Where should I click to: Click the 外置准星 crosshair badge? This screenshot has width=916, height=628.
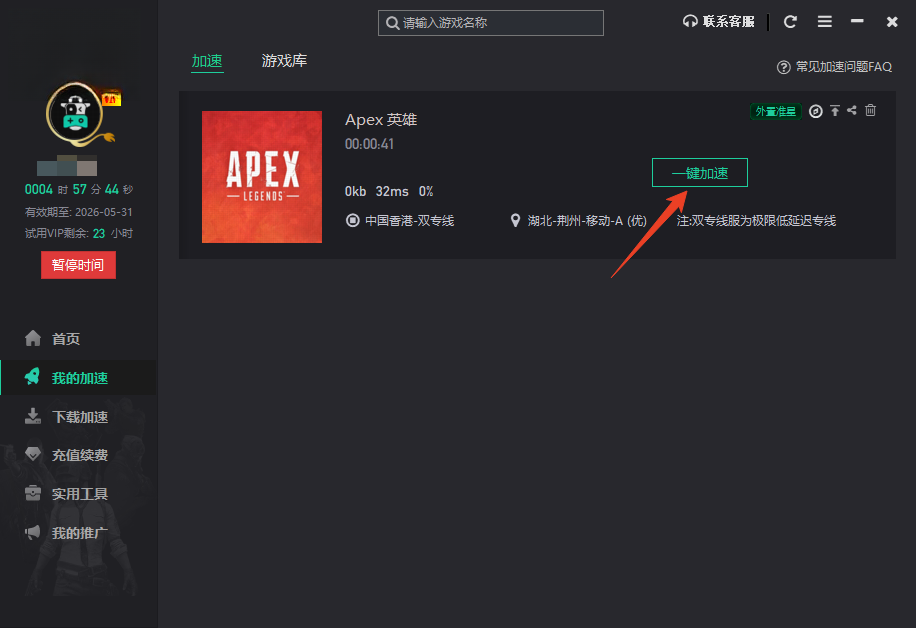[775, 111]
